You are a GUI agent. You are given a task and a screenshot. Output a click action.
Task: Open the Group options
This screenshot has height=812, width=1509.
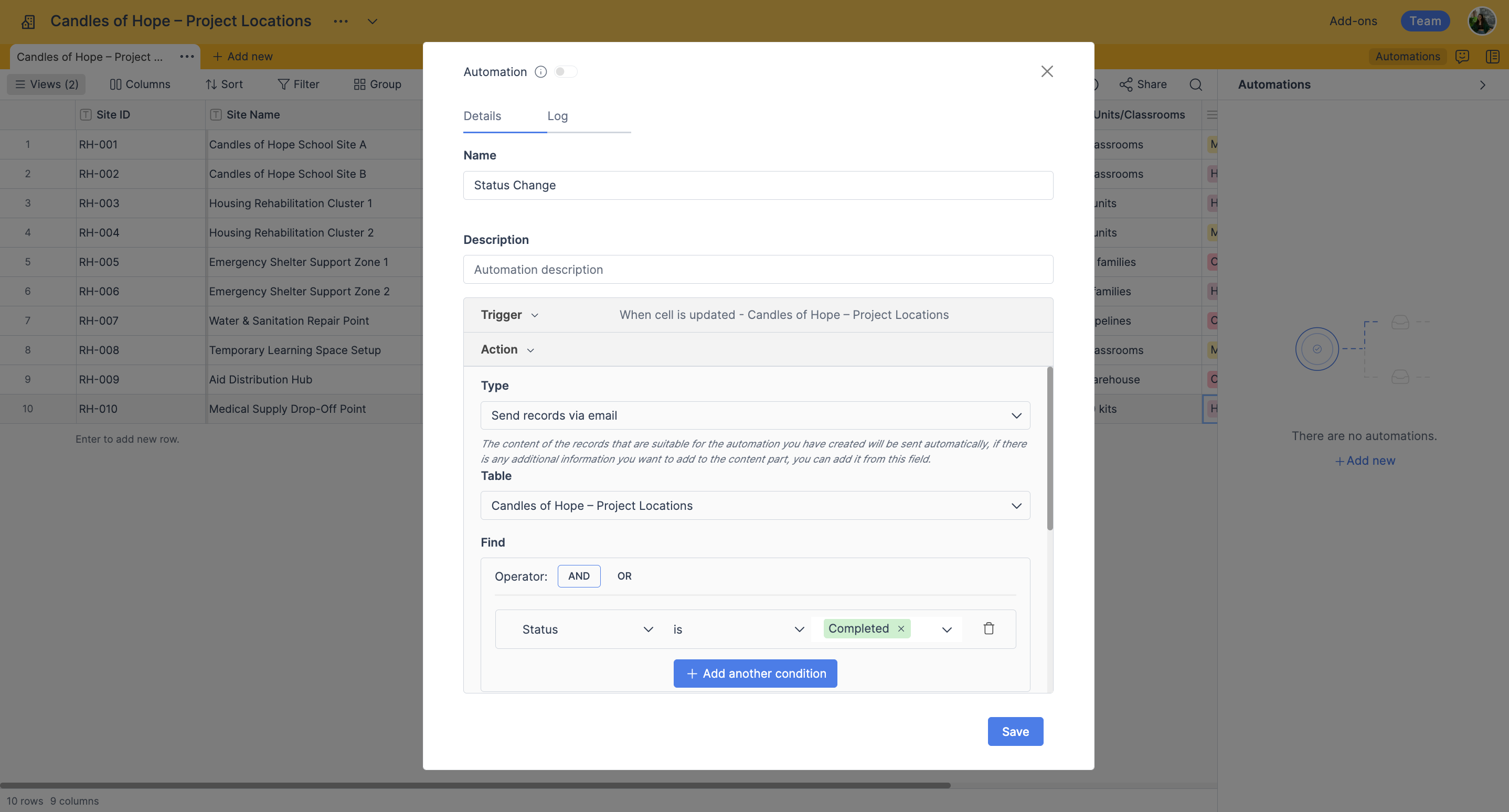377,84
